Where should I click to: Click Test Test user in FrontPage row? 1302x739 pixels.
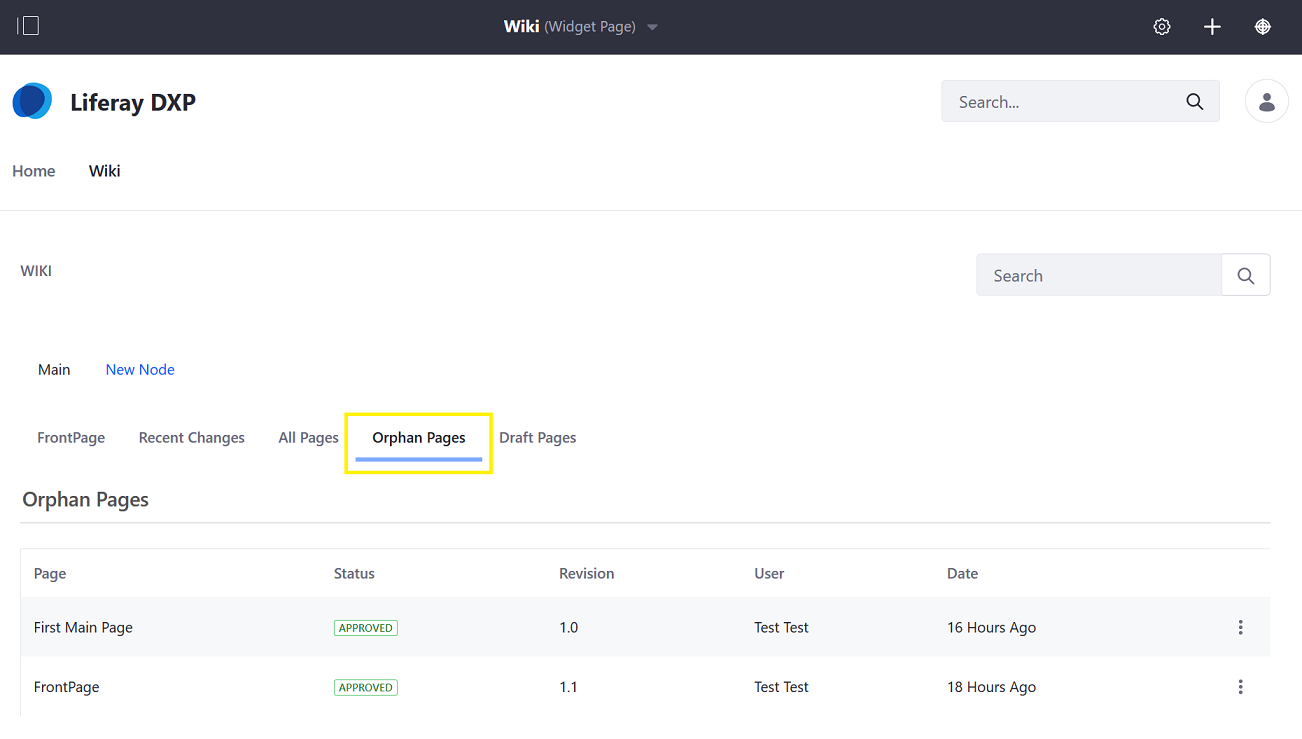[x=782, y=687]
